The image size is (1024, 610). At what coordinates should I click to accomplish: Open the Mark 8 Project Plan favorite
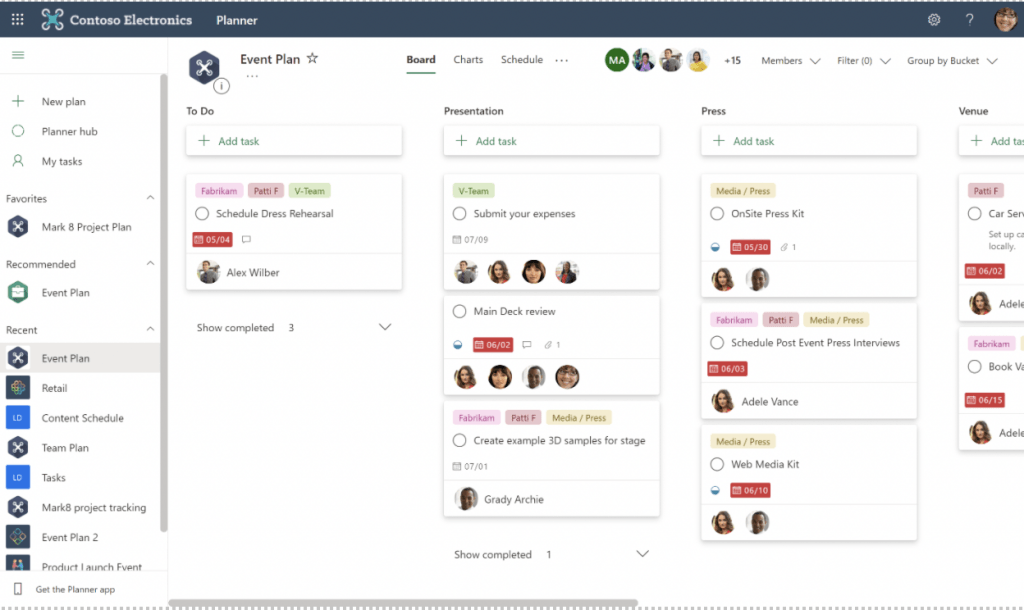(x=86, y=227)
